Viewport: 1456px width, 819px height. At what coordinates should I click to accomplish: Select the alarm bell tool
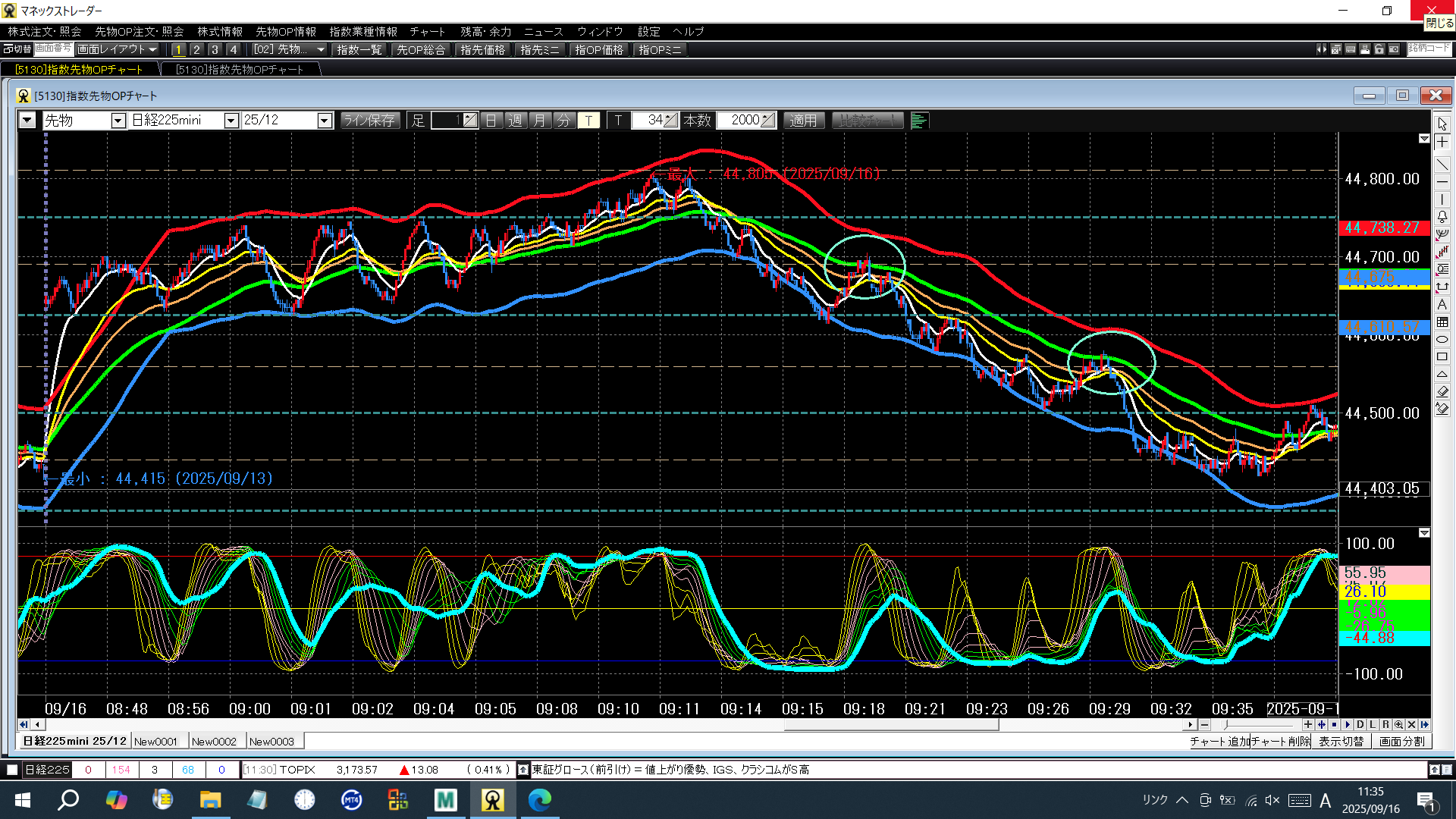(1442, 217)
